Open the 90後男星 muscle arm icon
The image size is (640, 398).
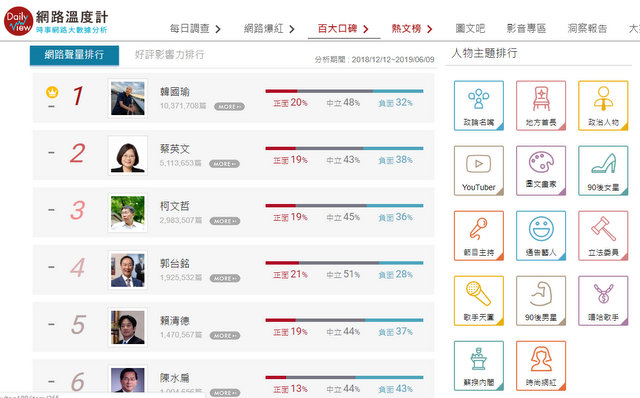tap(541, 301)
